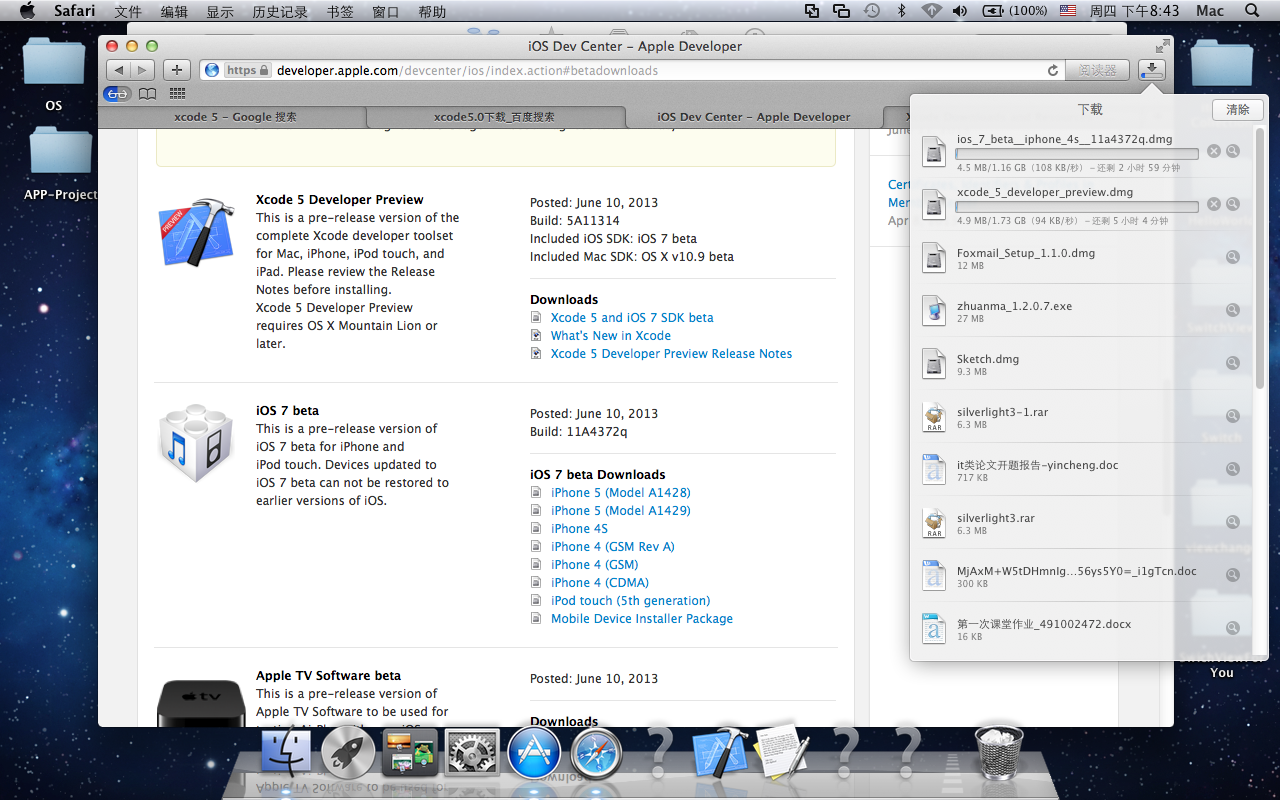Click the iPhone 5 (Model A1428) link
This screenshot has width=1280, height=800.
(621, 493)
